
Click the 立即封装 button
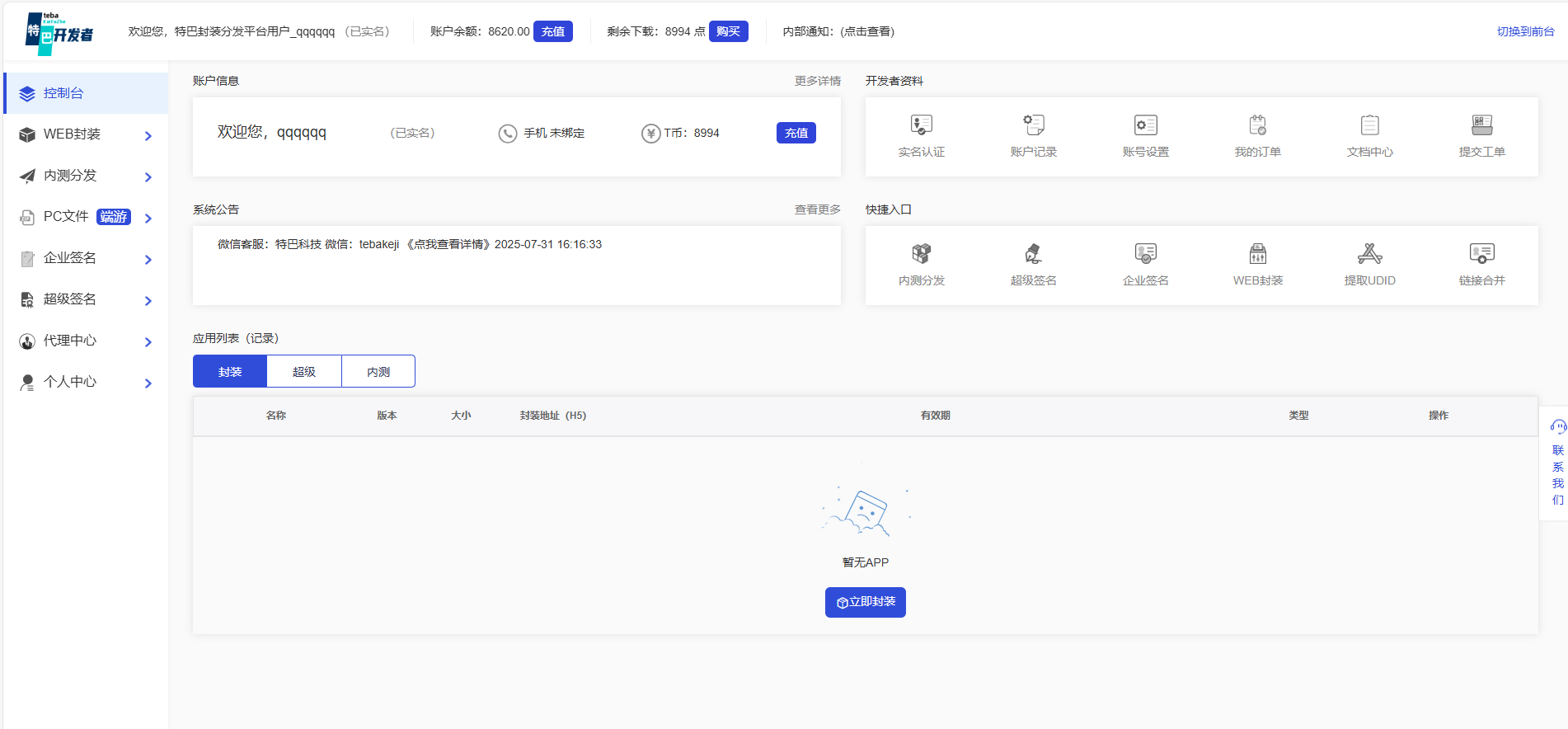(x=865, y=602)
